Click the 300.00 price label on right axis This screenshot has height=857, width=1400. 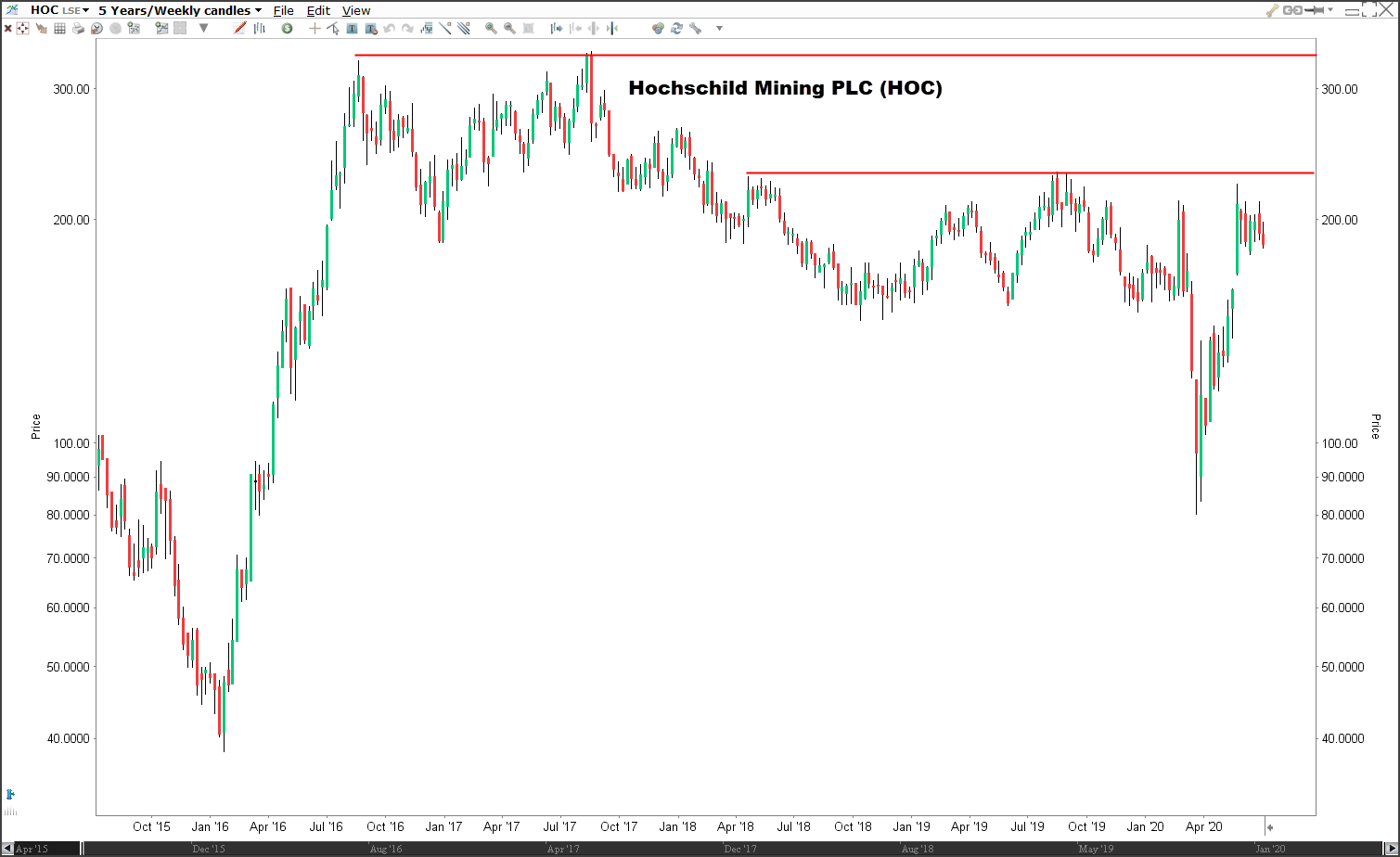pyautogui.click(x=1339, y=89)
